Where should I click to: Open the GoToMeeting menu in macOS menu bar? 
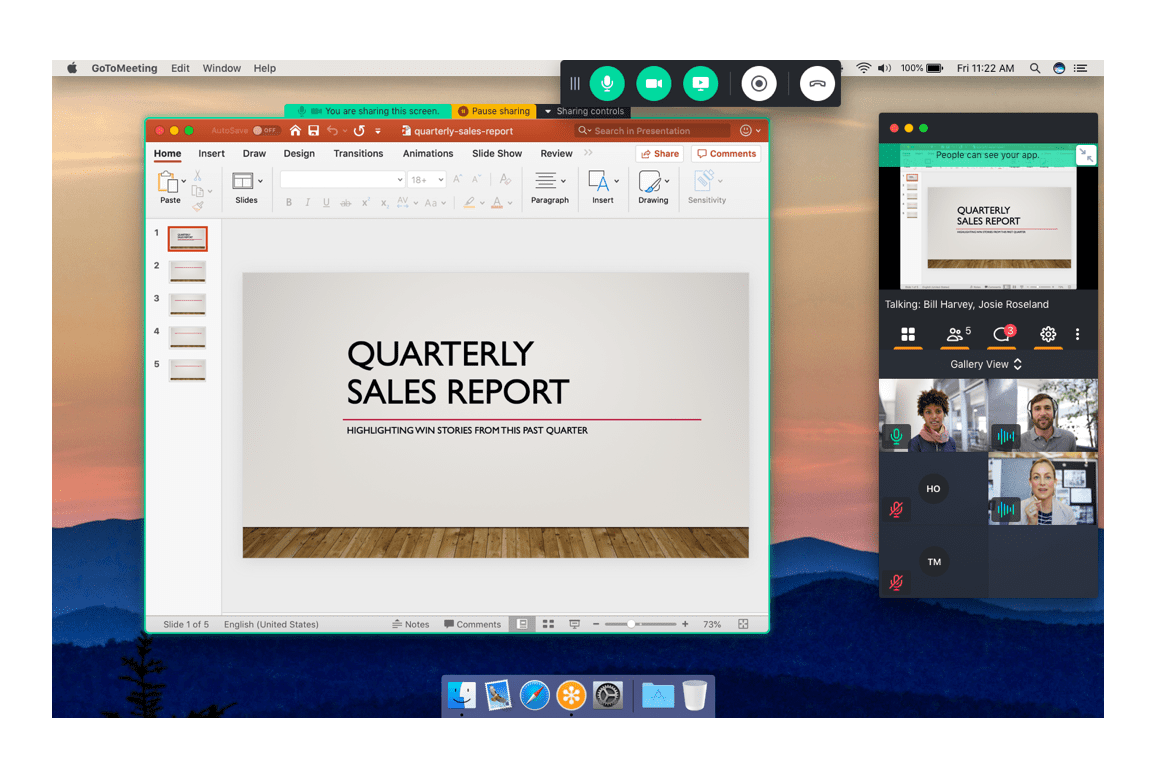(124, 68)
